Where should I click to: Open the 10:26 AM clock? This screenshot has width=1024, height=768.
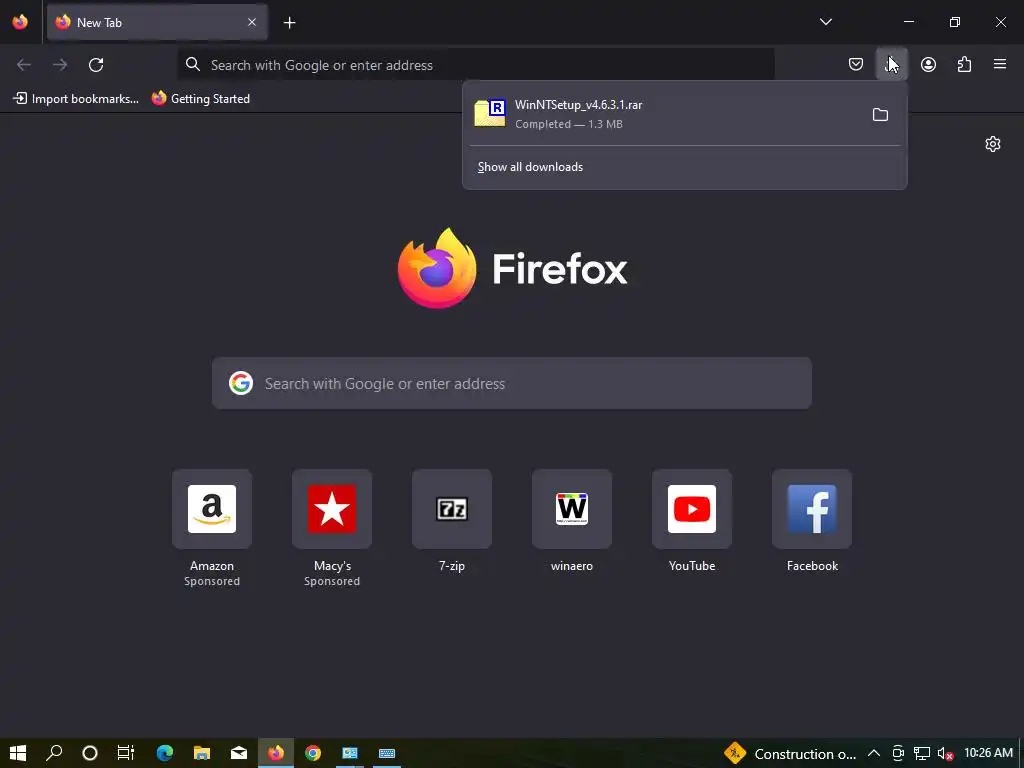(x=988, y=754)
